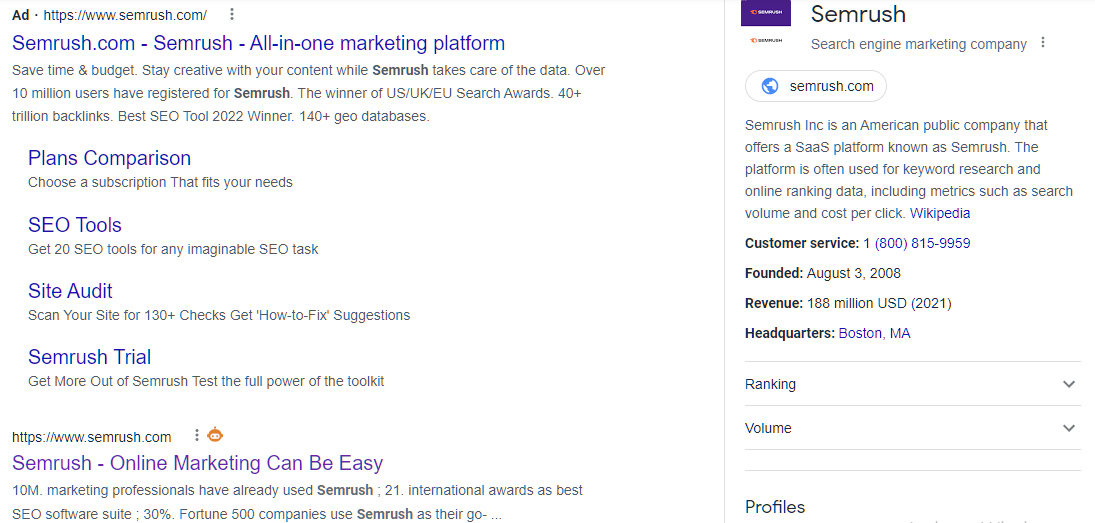This screenshot has width=1095, height=523.
Task: Expand the Volume section
Action: tap(913, 428)
